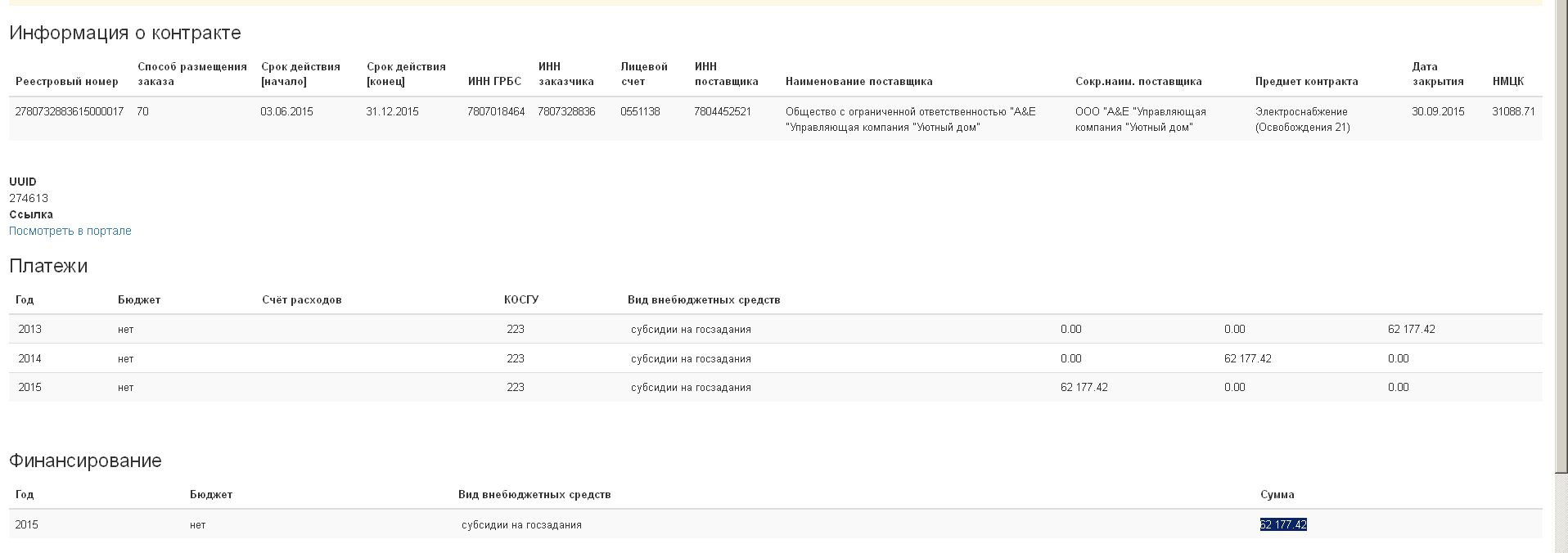Select account number 0551138
The width and height of the screenshot is (1568, 553).
(x=640, y=111)
